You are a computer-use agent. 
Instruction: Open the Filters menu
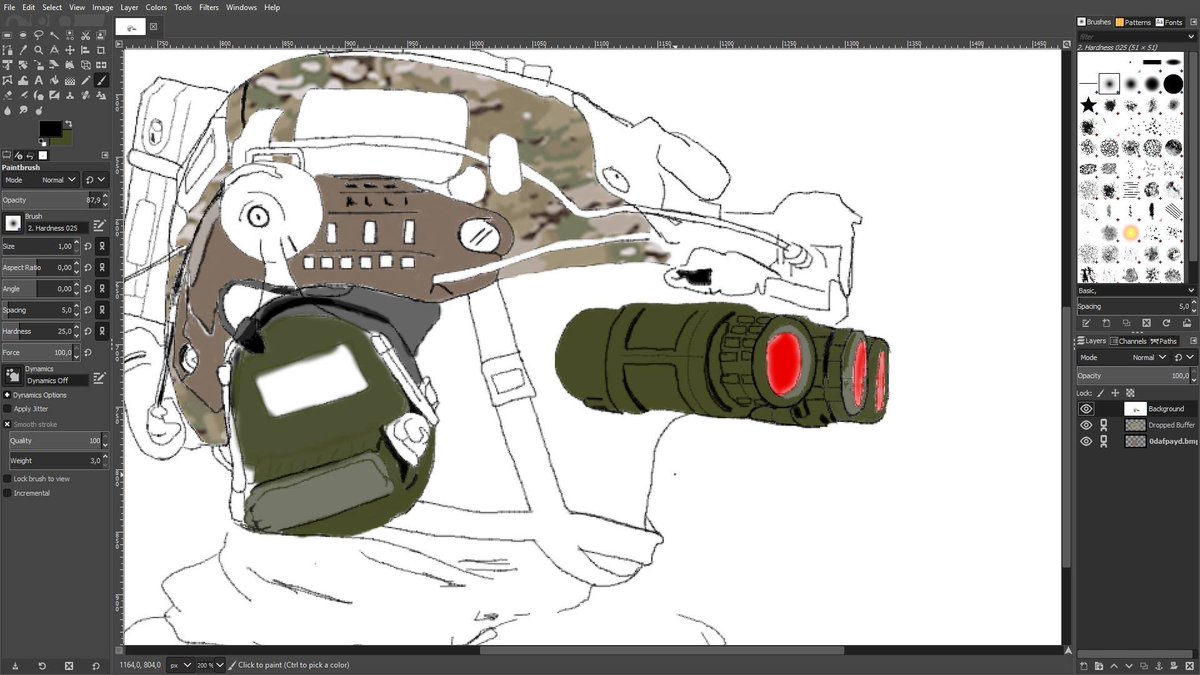tap(208, 7)
